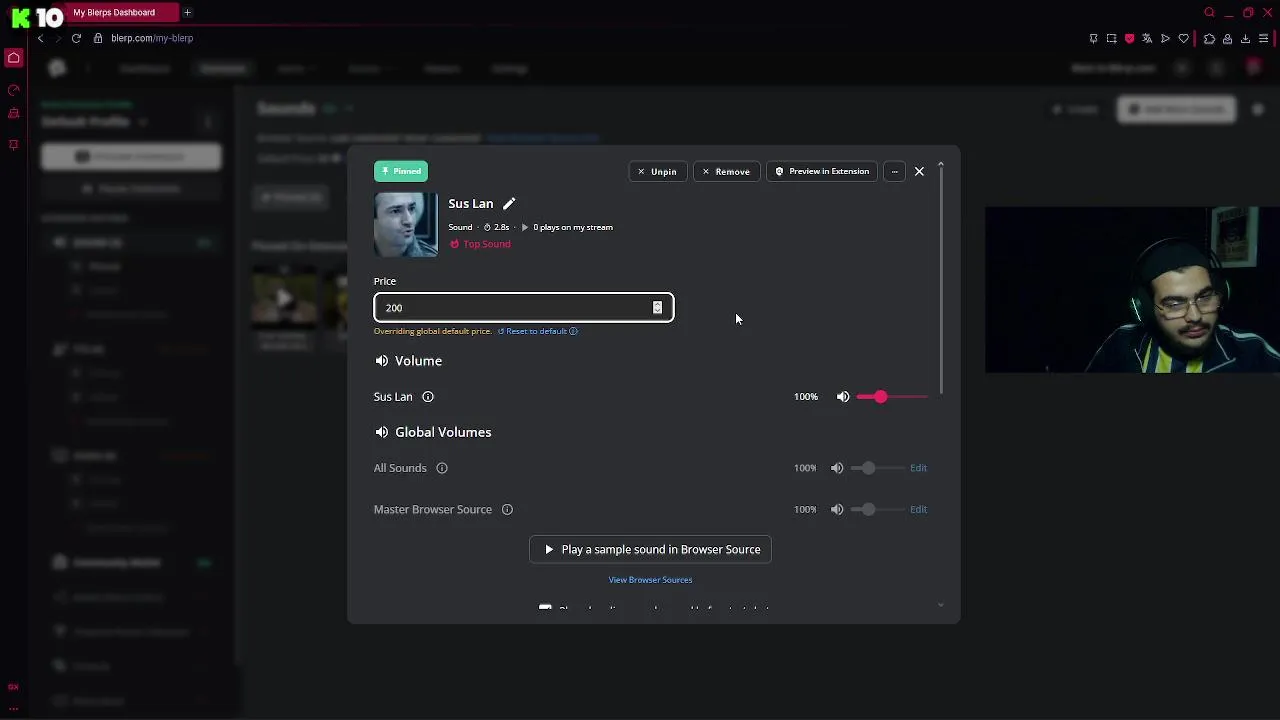Click the info icon beside Reset to default

coord(573,331)
